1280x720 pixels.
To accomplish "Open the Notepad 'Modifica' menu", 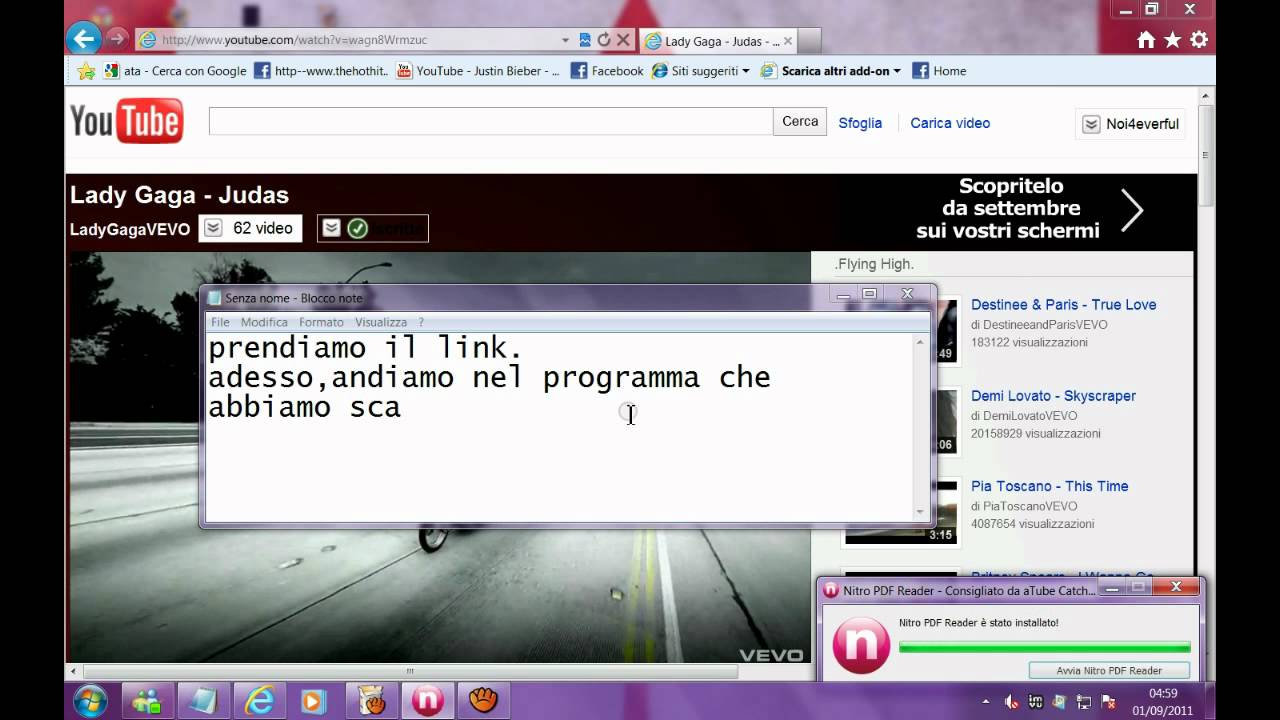I will (264, 322).
